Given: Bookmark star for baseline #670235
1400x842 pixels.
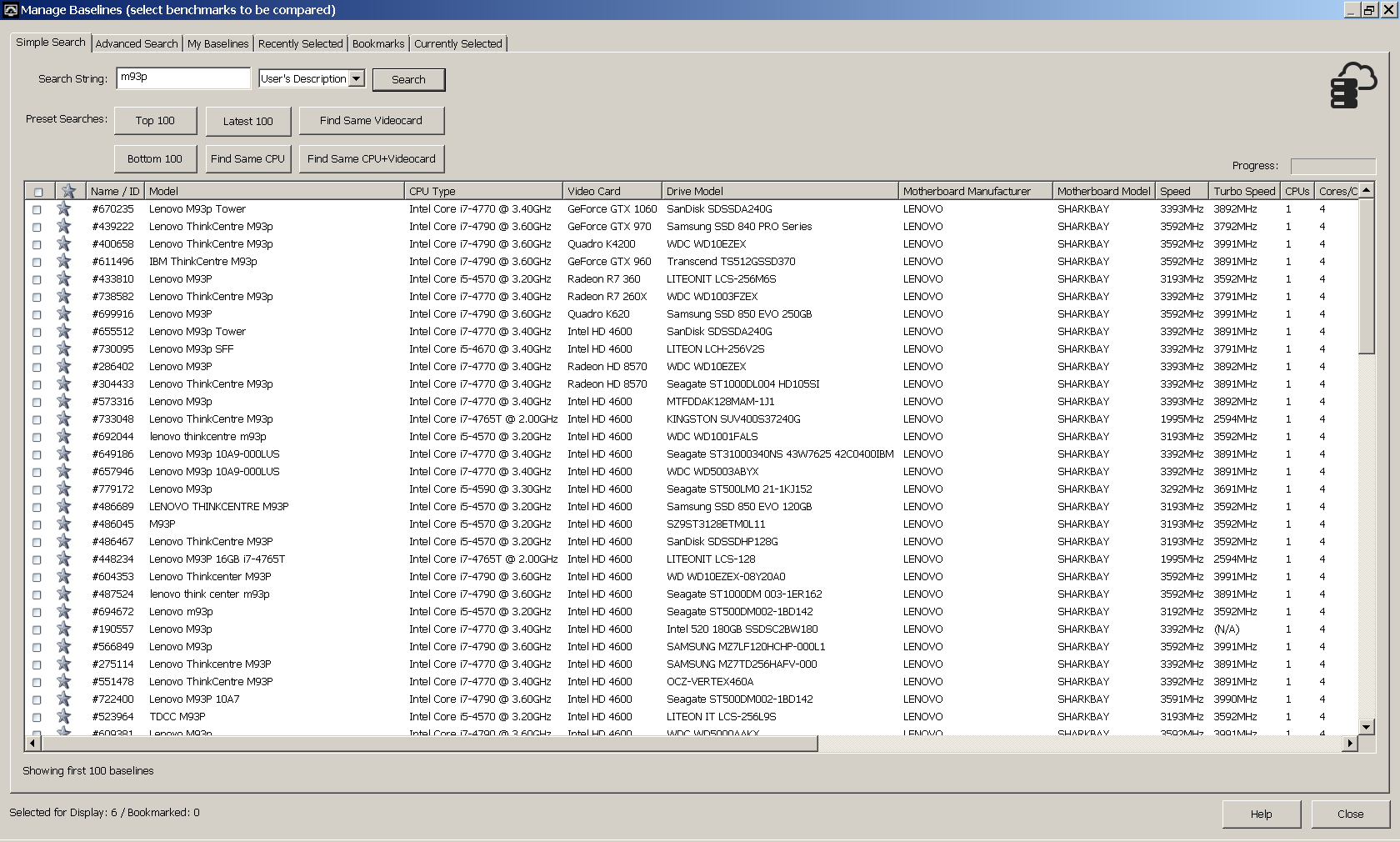Looking at the screenshot, I should click(64, 209).
